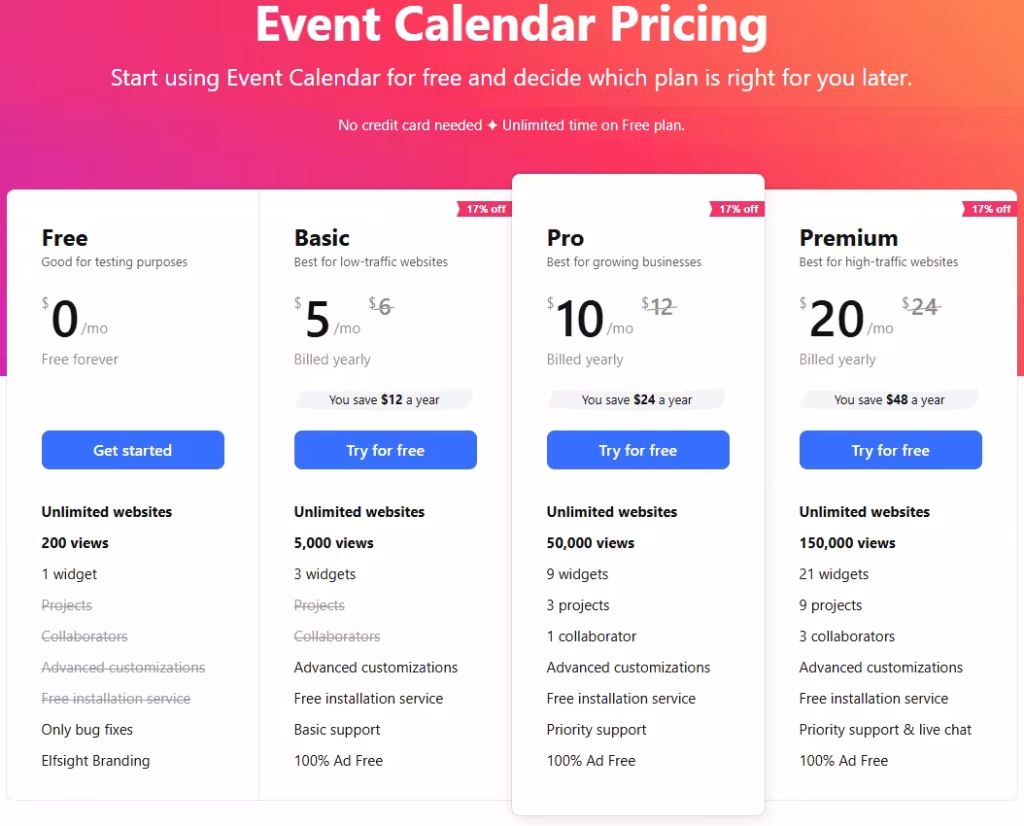Click the $10 price on Pro plan
Viewport: 1024px width, 826px height.
578,318
